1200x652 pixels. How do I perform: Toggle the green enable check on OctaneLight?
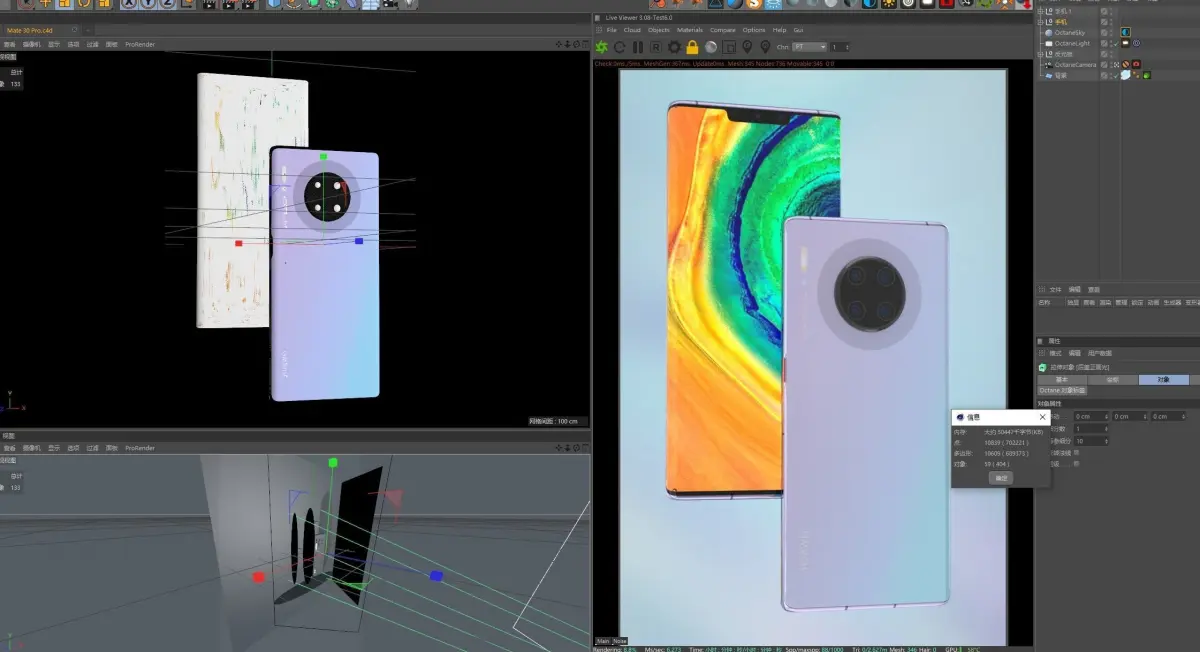pyautogui.click(x=1116, y=43)
